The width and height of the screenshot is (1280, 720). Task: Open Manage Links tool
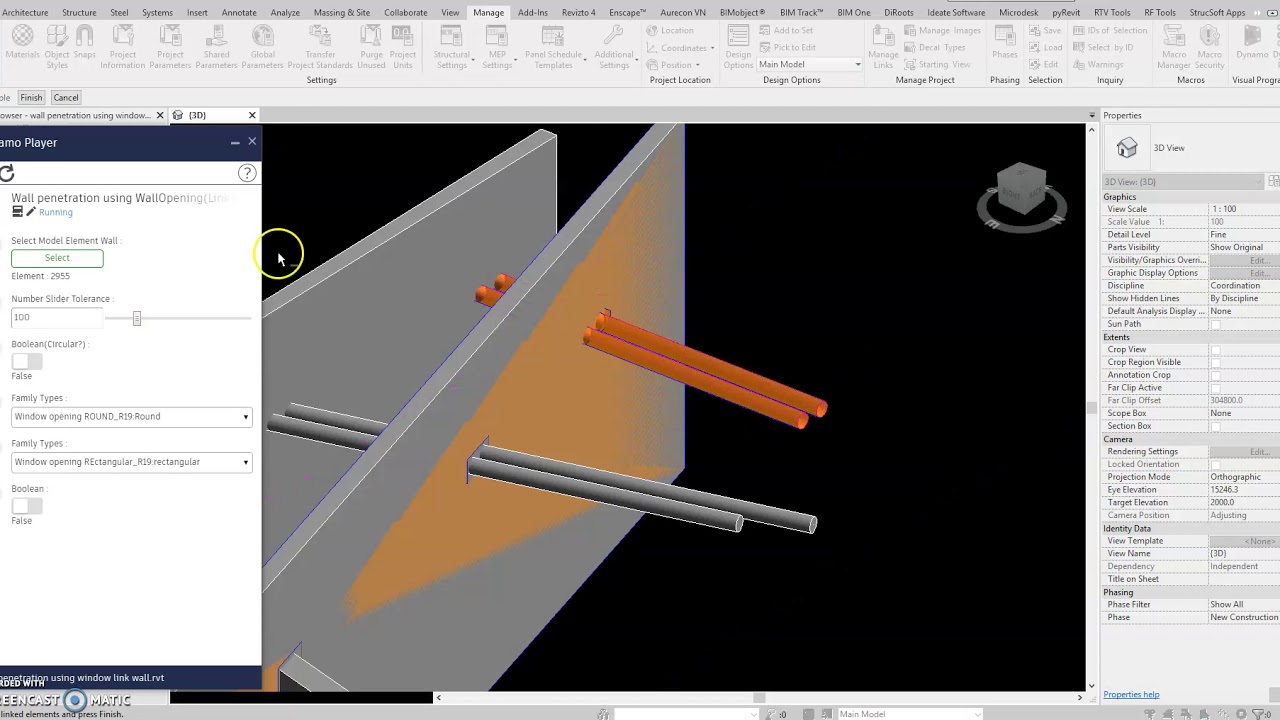click(883, 47)
